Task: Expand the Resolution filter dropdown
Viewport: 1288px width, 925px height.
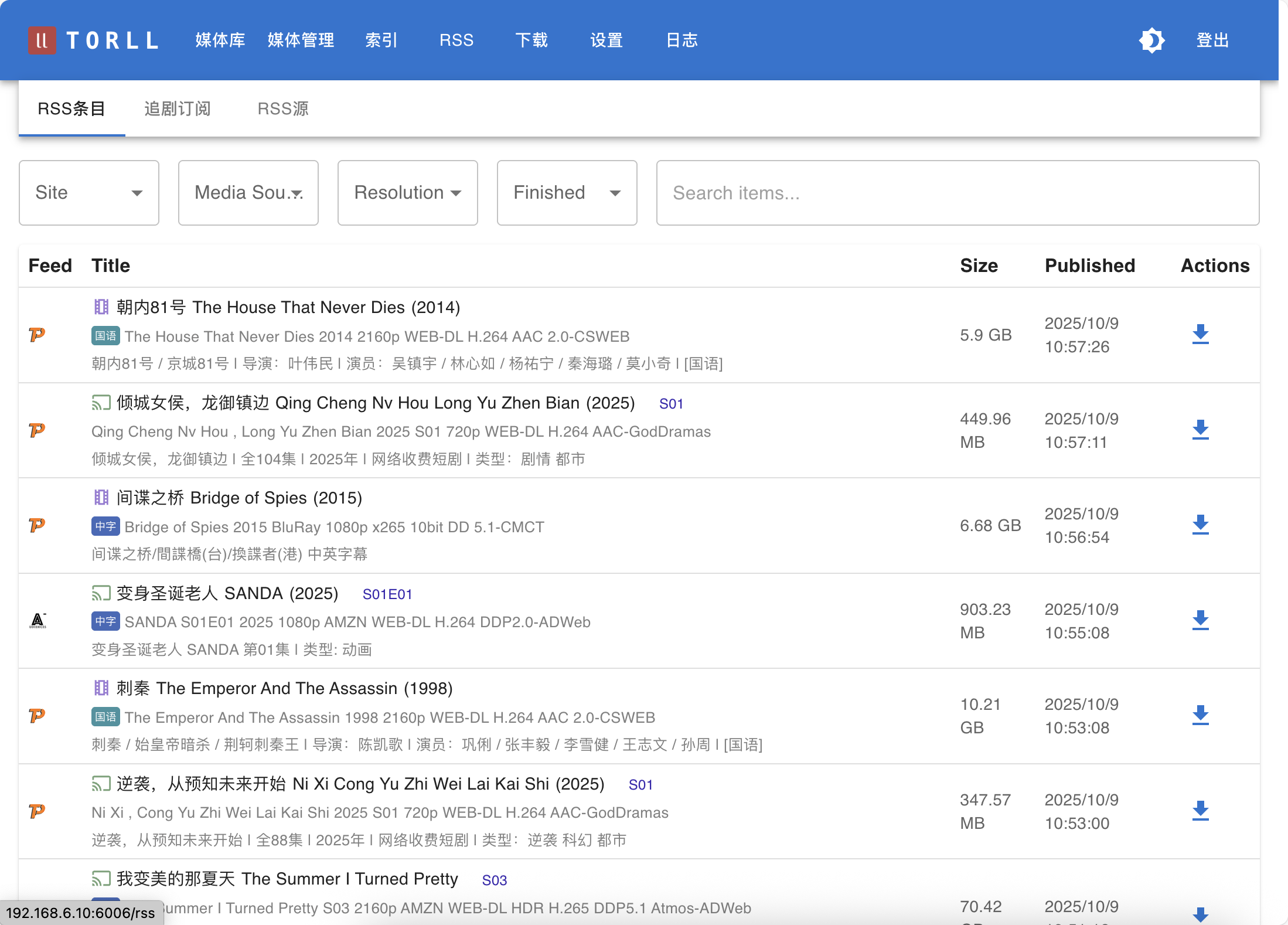Action: click(408, 193)
